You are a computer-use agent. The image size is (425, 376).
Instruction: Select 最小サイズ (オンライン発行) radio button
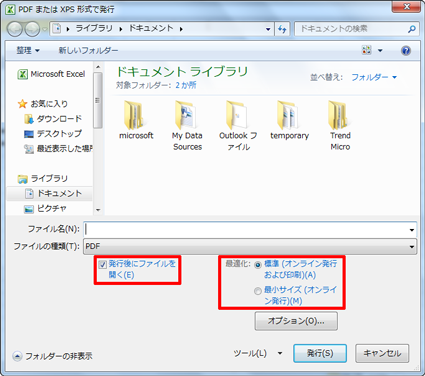(x=258, y=291)
